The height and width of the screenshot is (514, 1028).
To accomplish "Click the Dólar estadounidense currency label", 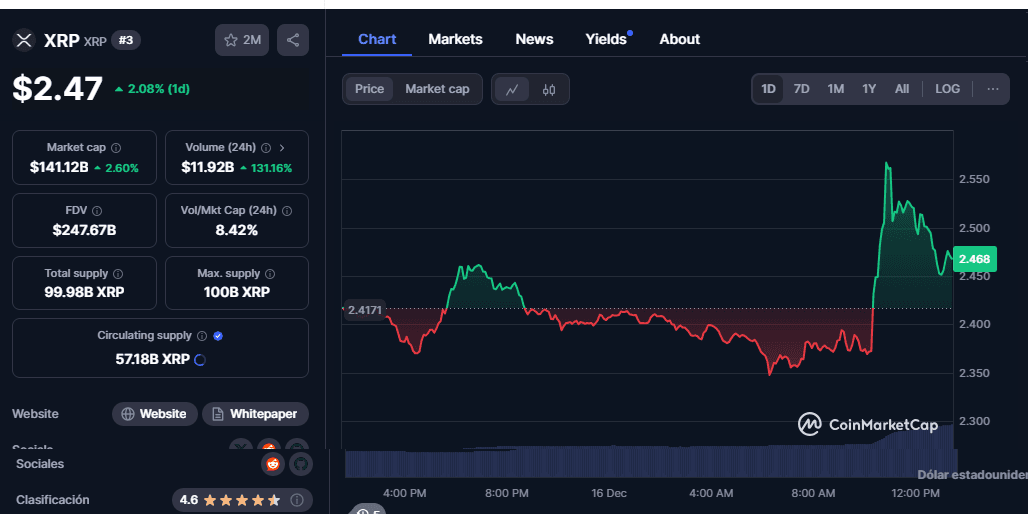I will [972, 475].
